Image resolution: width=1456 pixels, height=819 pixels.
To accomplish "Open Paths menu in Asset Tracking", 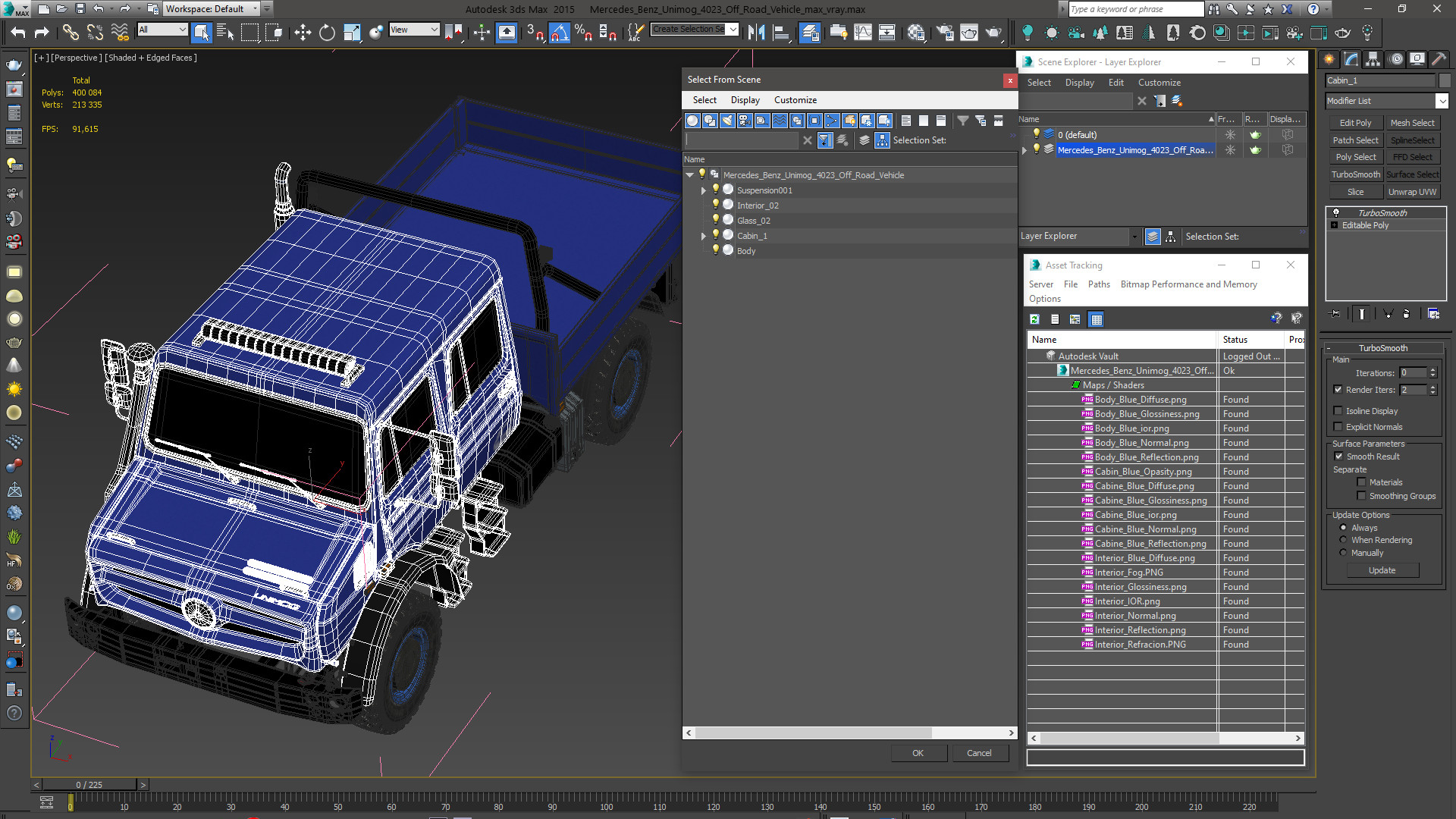I will tap(1098, 284).
